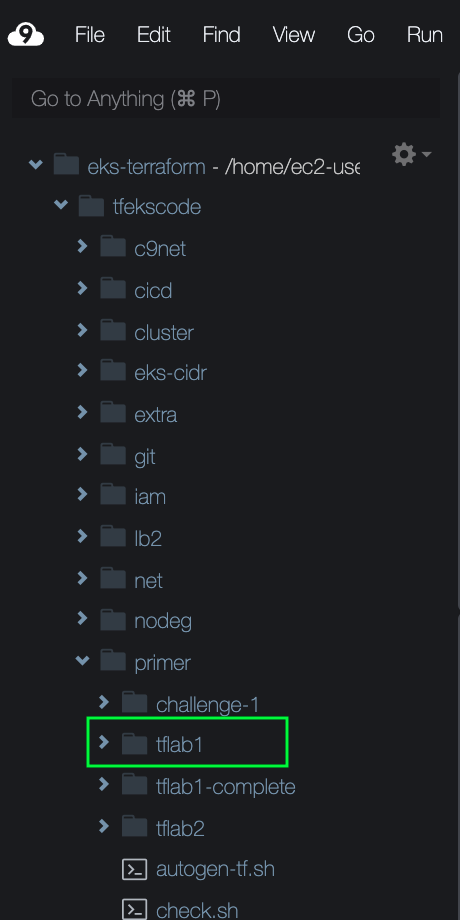Click the autogen-tf.sh shell file icon

coord(134,869)
